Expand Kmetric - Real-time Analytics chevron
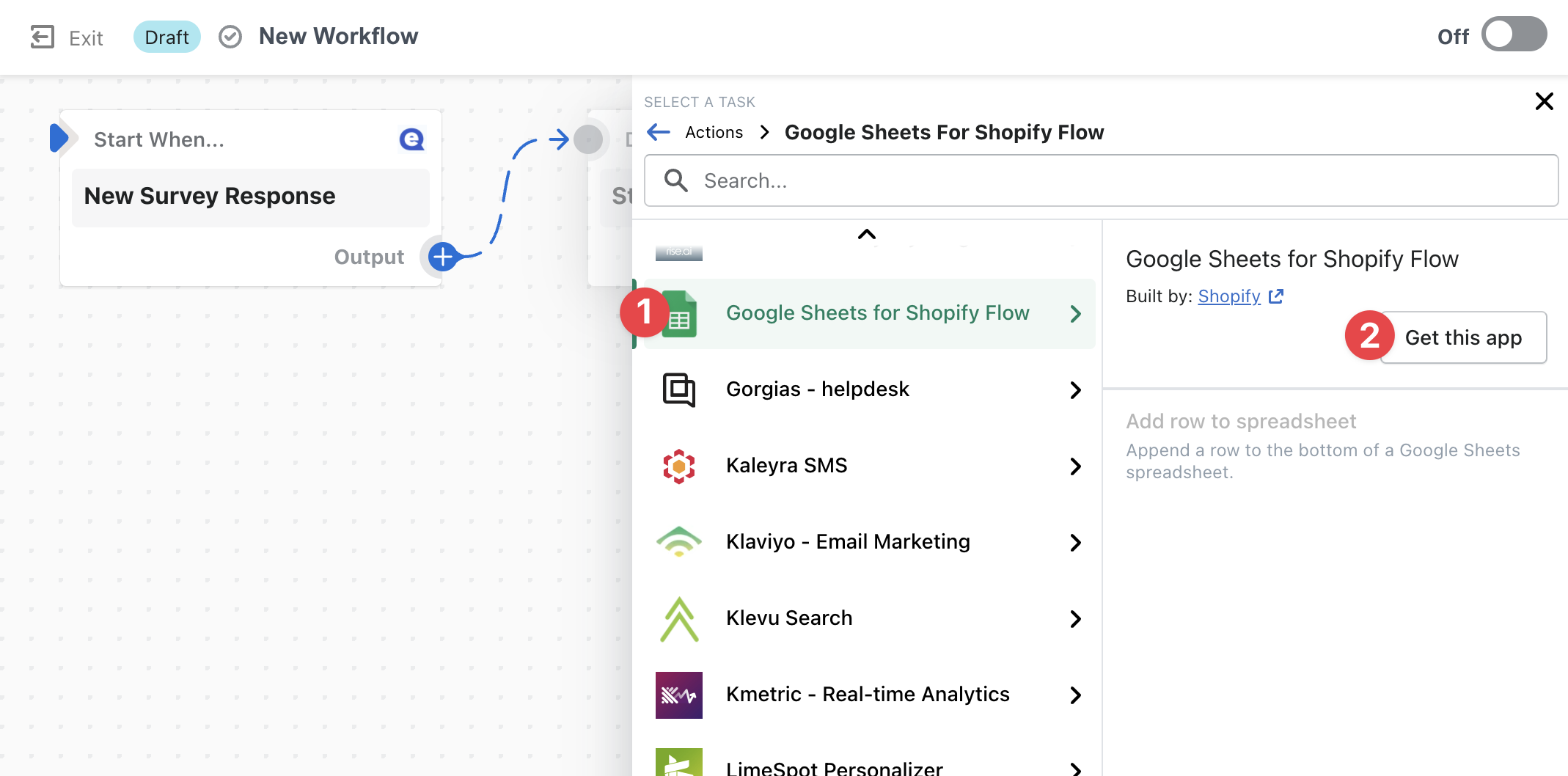 click(1075, 695)
